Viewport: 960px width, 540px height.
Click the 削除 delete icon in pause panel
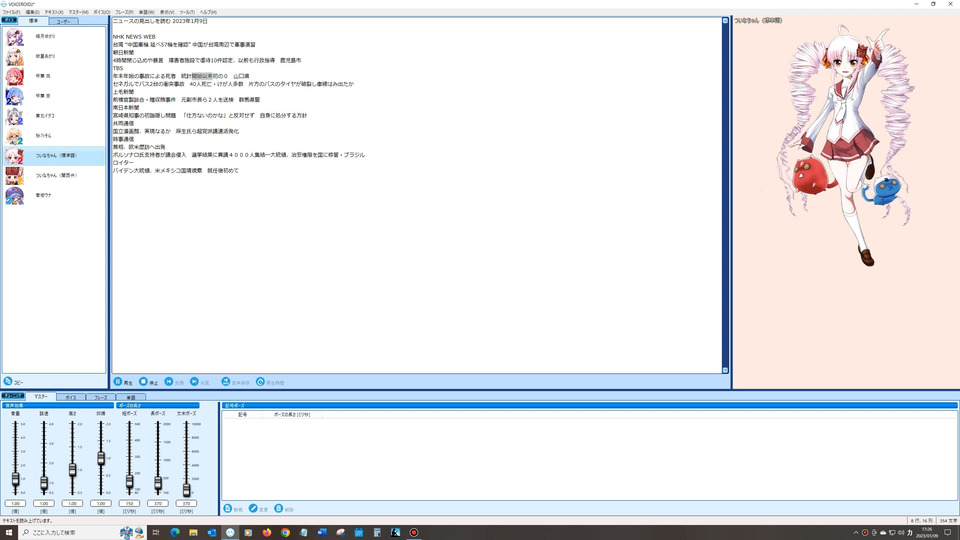coord(279,509)
